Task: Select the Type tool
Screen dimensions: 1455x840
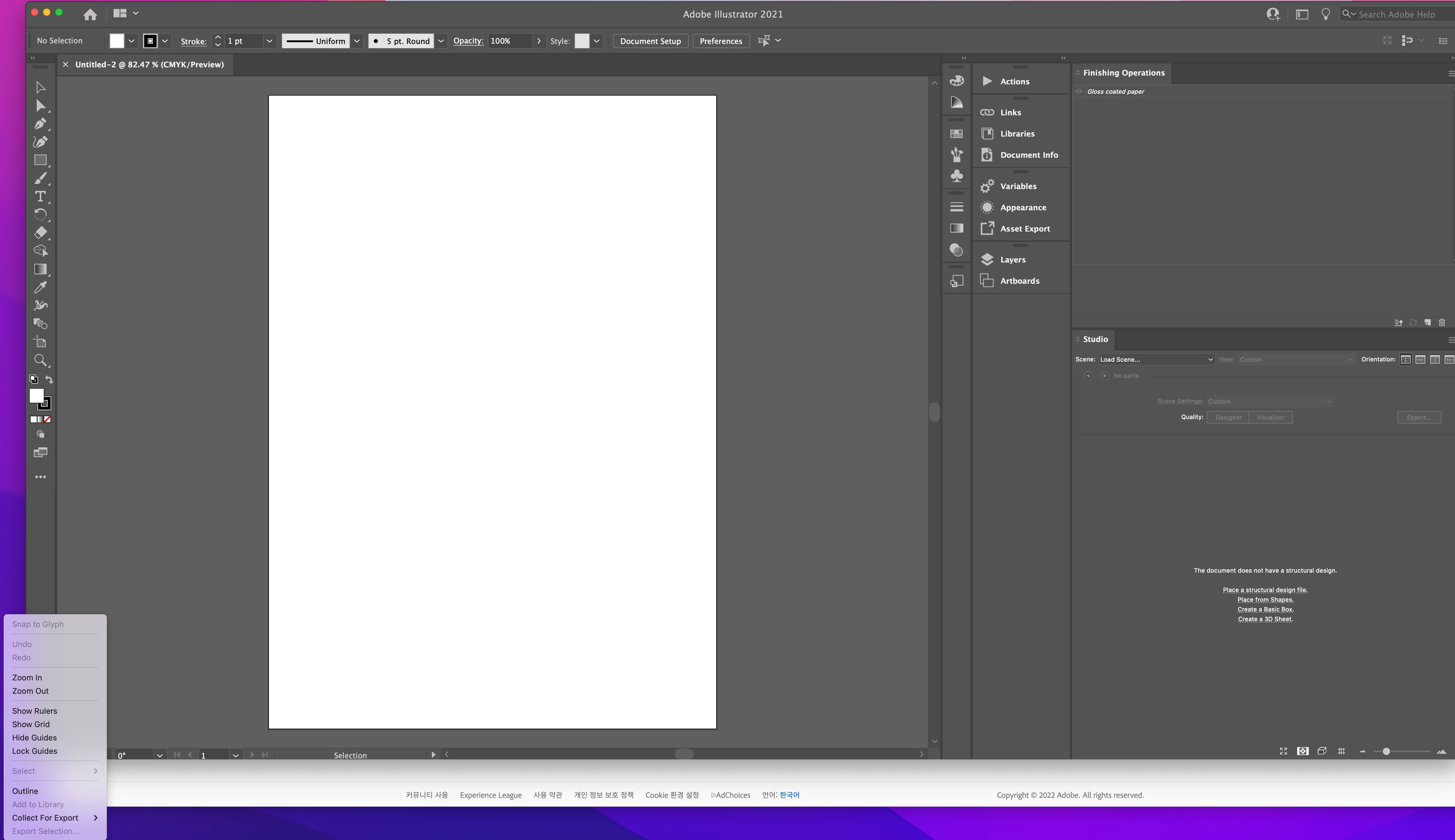Action: coord(40,196)
